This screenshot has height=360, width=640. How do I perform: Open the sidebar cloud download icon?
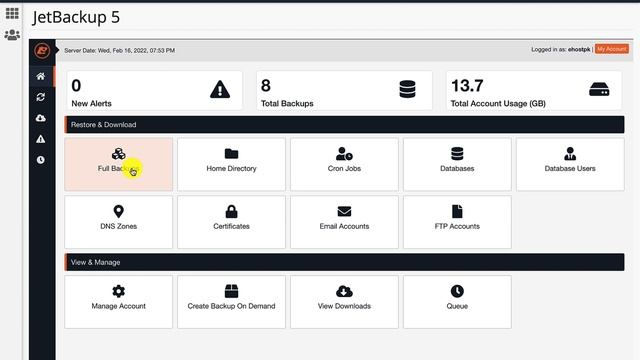(x=40, y=118)
